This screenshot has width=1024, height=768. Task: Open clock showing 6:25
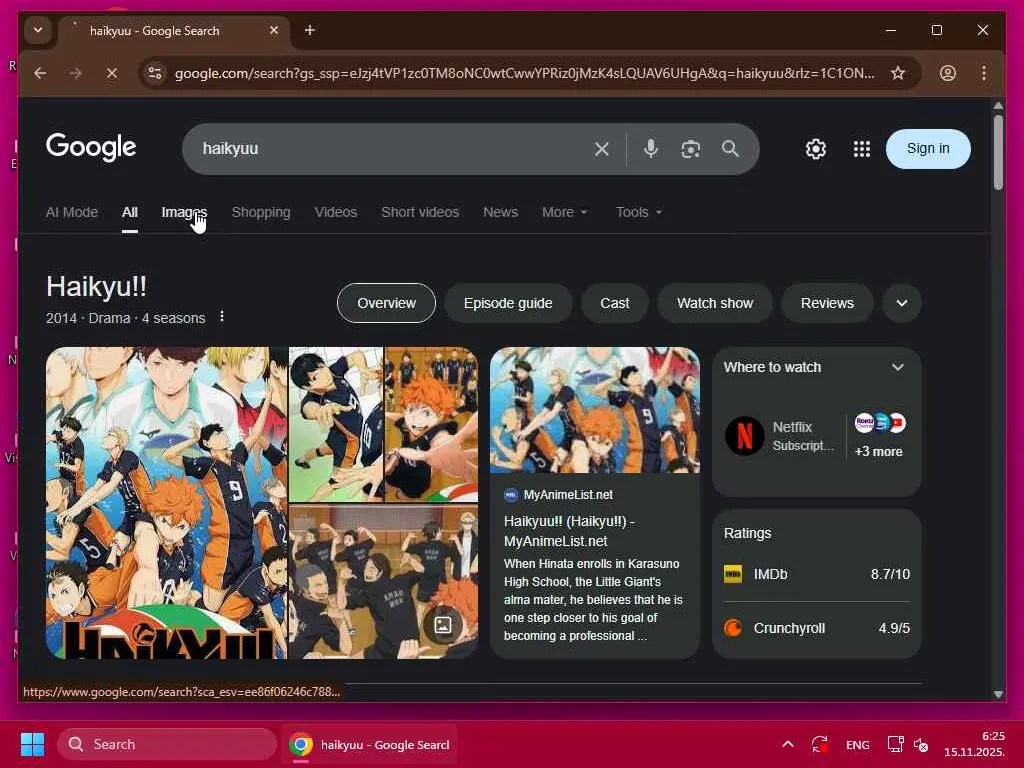[974, 744]
